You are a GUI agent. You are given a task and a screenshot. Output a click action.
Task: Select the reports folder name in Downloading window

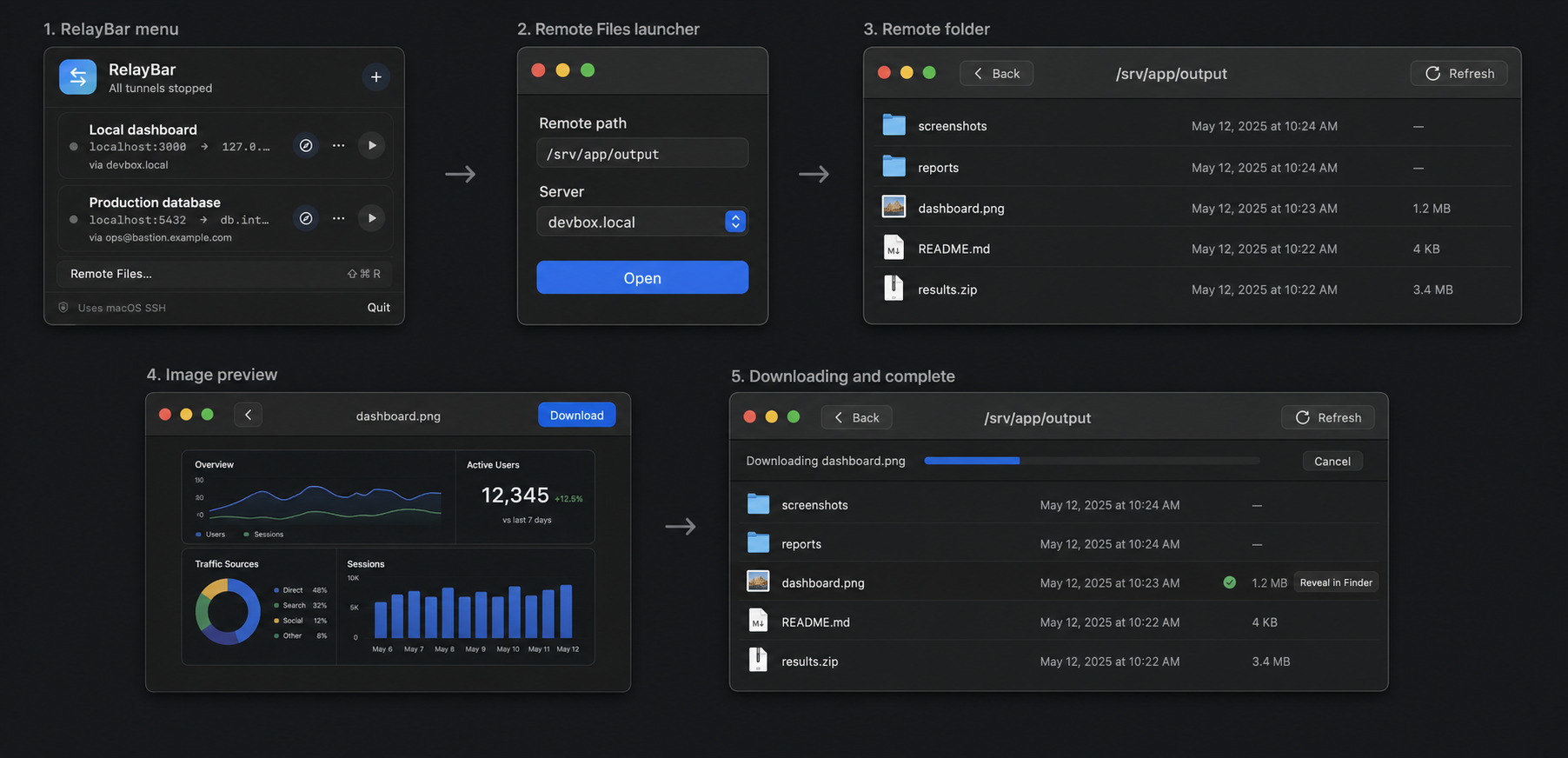(x=801, y=544)
